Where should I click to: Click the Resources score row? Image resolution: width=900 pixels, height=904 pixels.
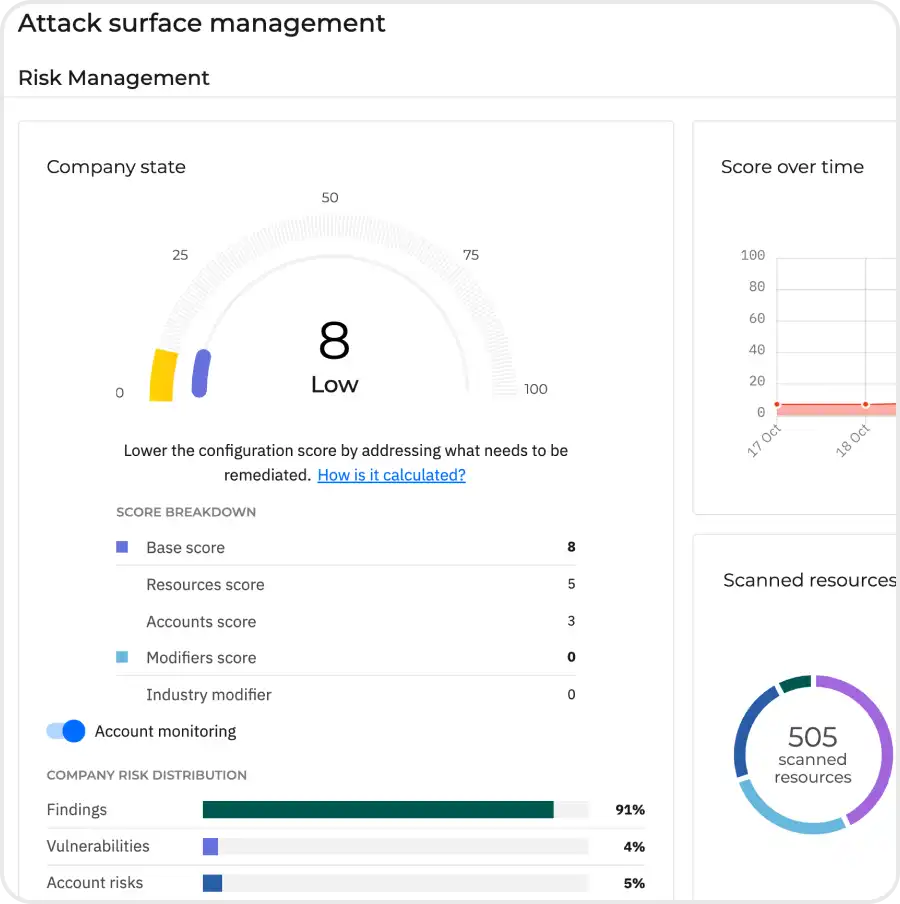[x=346, y=584]
